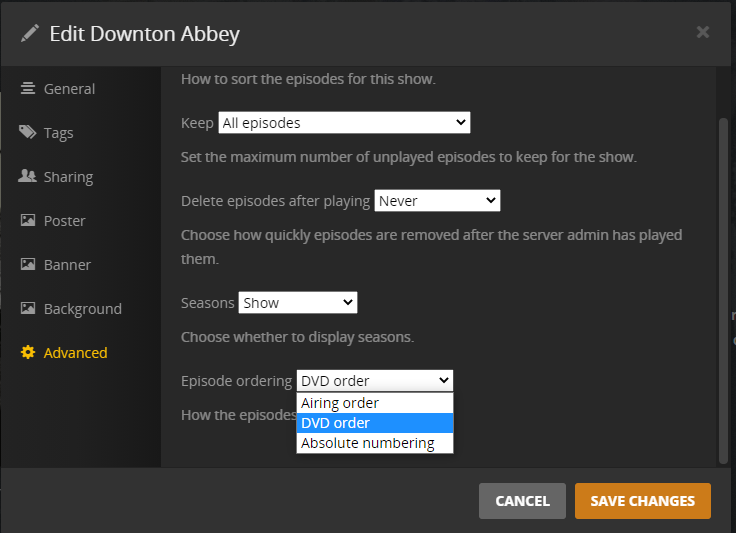Click the Banner image icon
This screenshot has height=533, width=736.
[x=28, y=265]
